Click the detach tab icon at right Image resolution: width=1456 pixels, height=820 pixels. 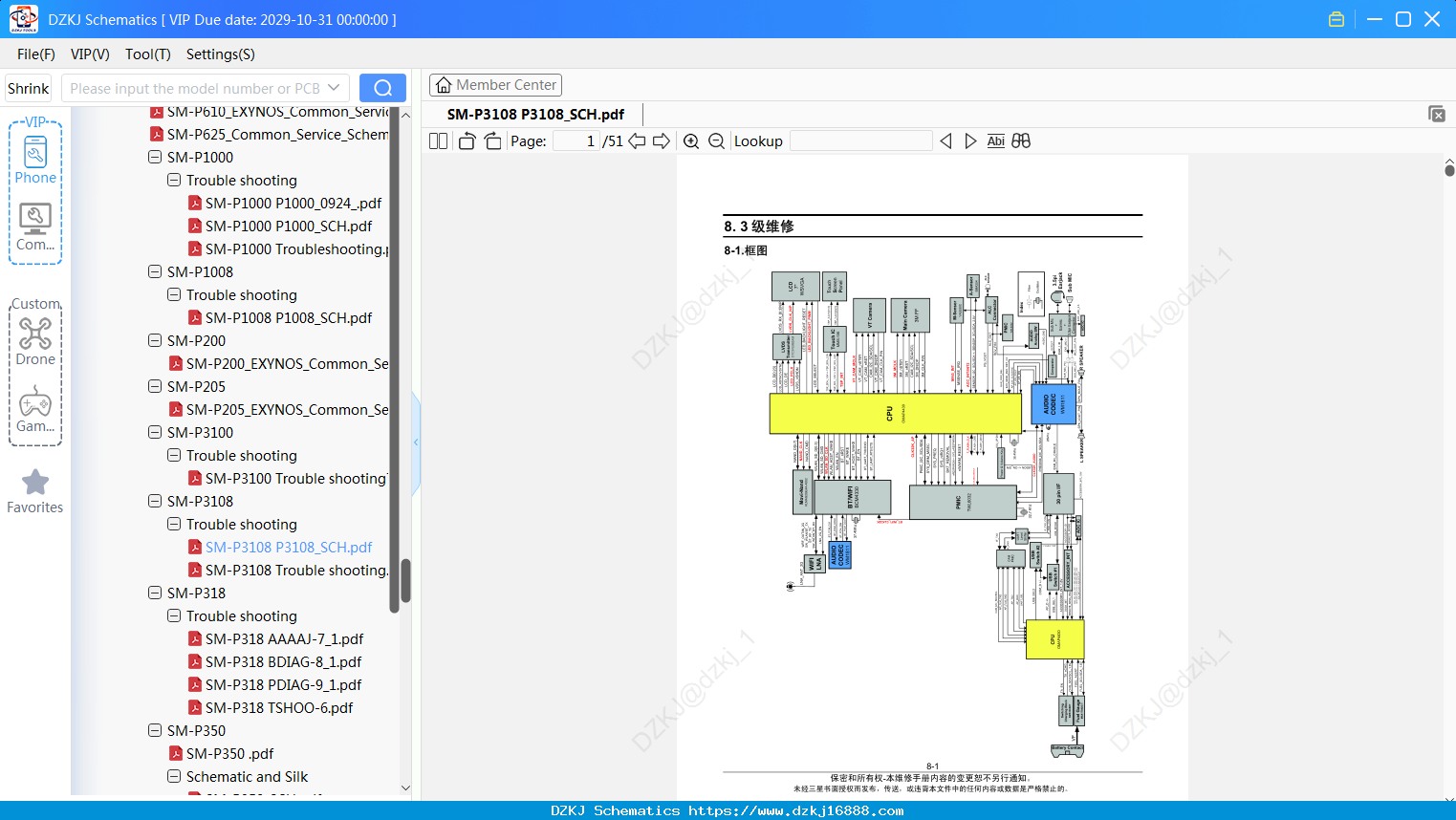[x=1437, y=114]
